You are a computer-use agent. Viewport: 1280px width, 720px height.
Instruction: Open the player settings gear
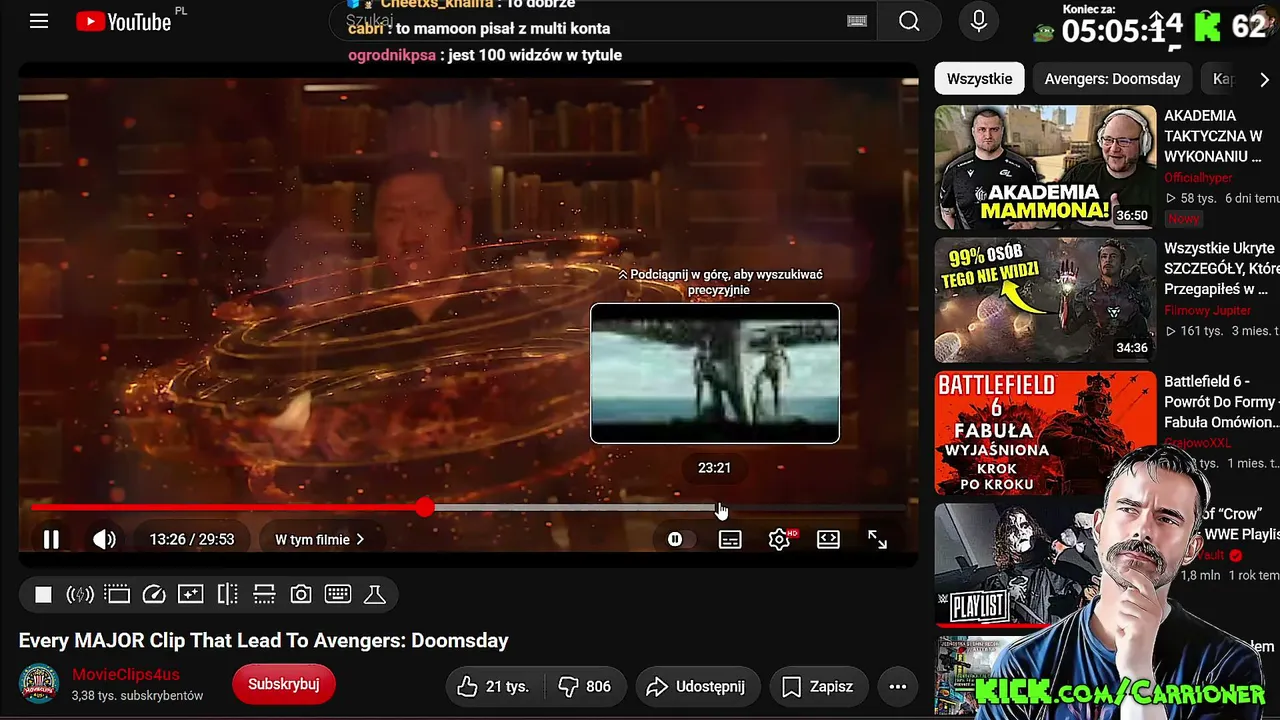779,540
